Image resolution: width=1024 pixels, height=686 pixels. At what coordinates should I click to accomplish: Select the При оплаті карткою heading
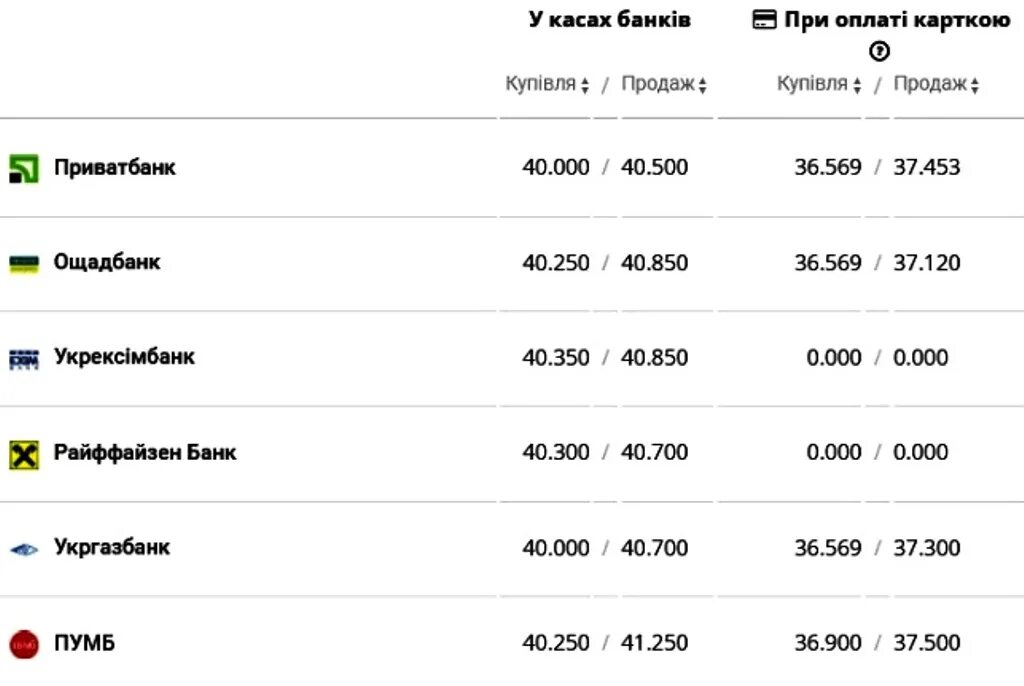[897, 20]
